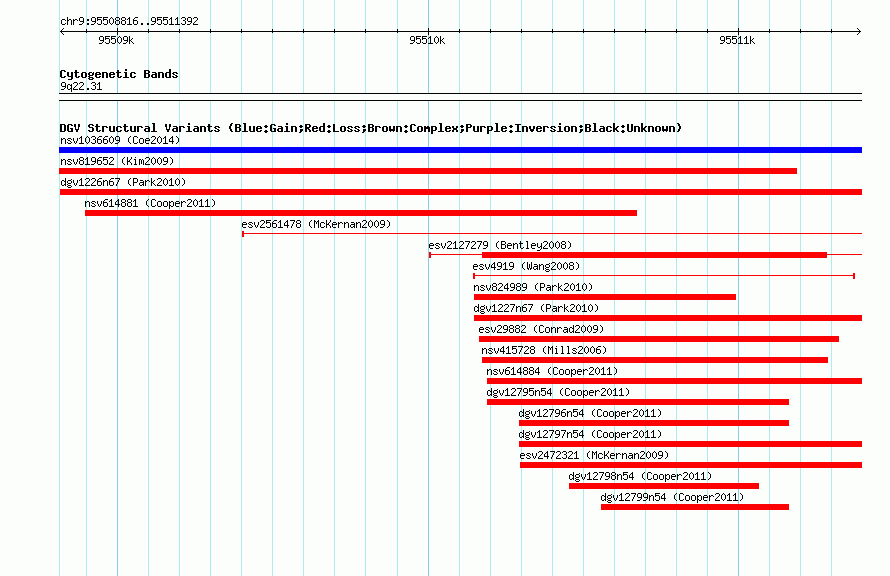Click the red nsv614884 loss bar
Viewport: 890px width, 576px height.
pos(674,381)
